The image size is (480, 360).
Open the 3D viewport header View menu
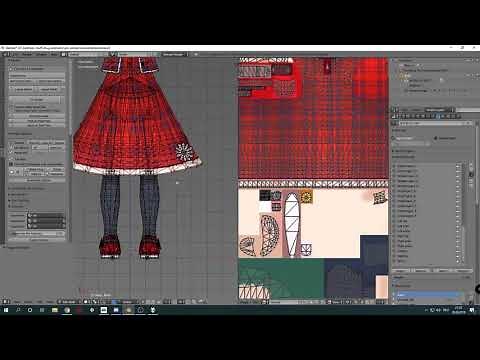(x=16, y=302)
